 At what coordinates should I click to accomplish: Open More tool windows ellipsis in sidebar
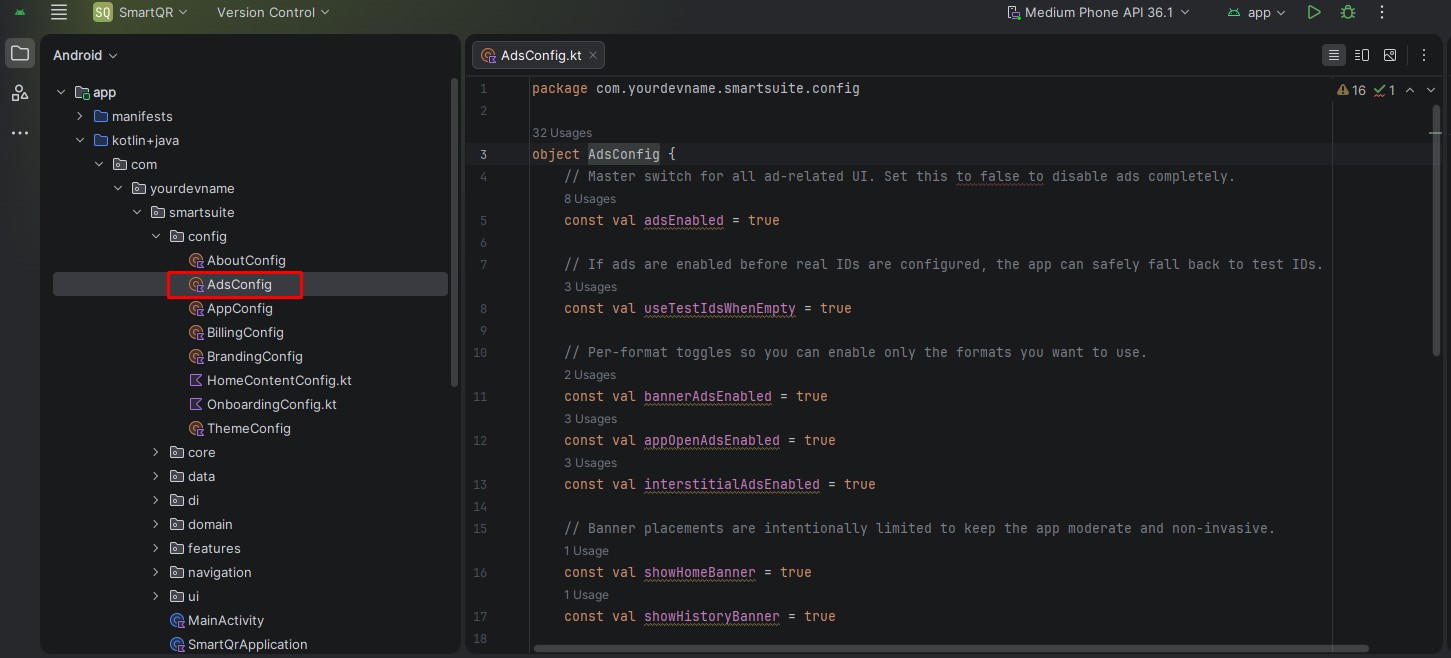(x=20, y=132)
